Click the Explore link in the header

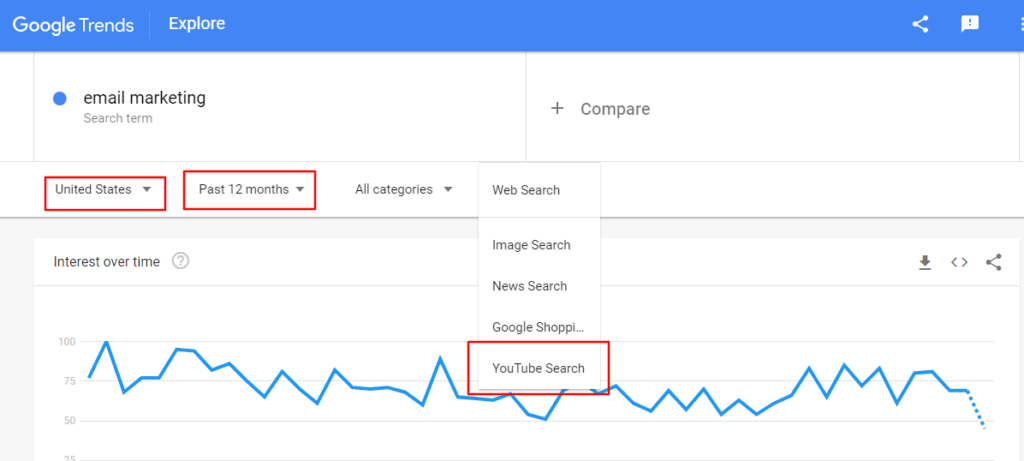coord(197,23)
